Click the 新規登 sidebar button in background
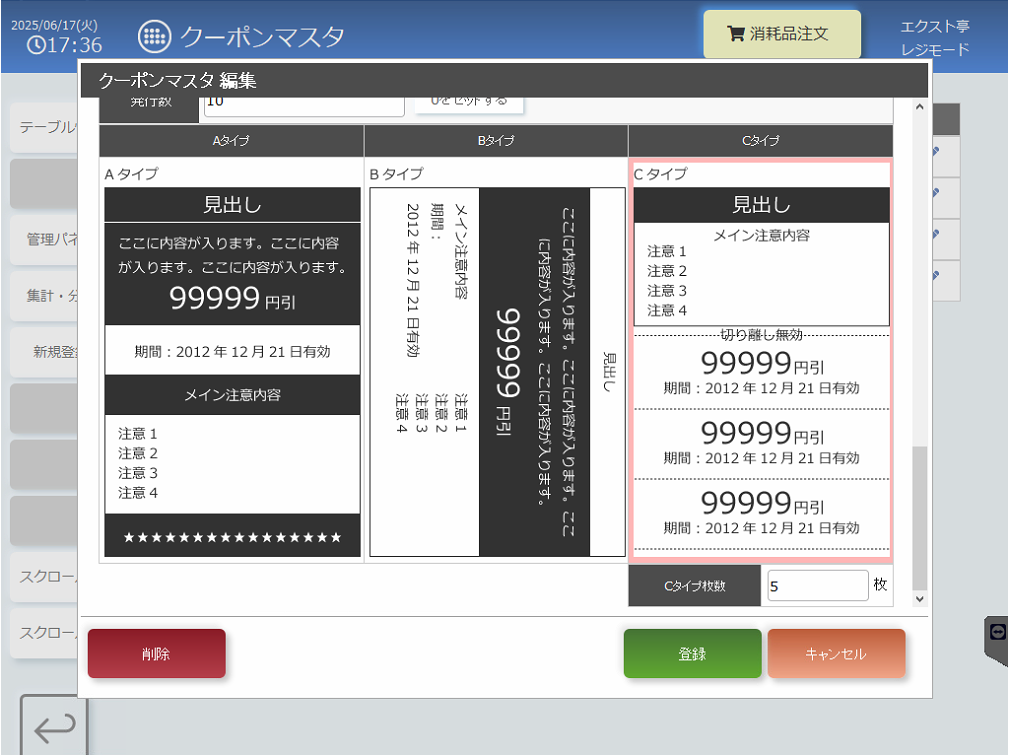1009x756 pixels. click(x=45, y=352)
